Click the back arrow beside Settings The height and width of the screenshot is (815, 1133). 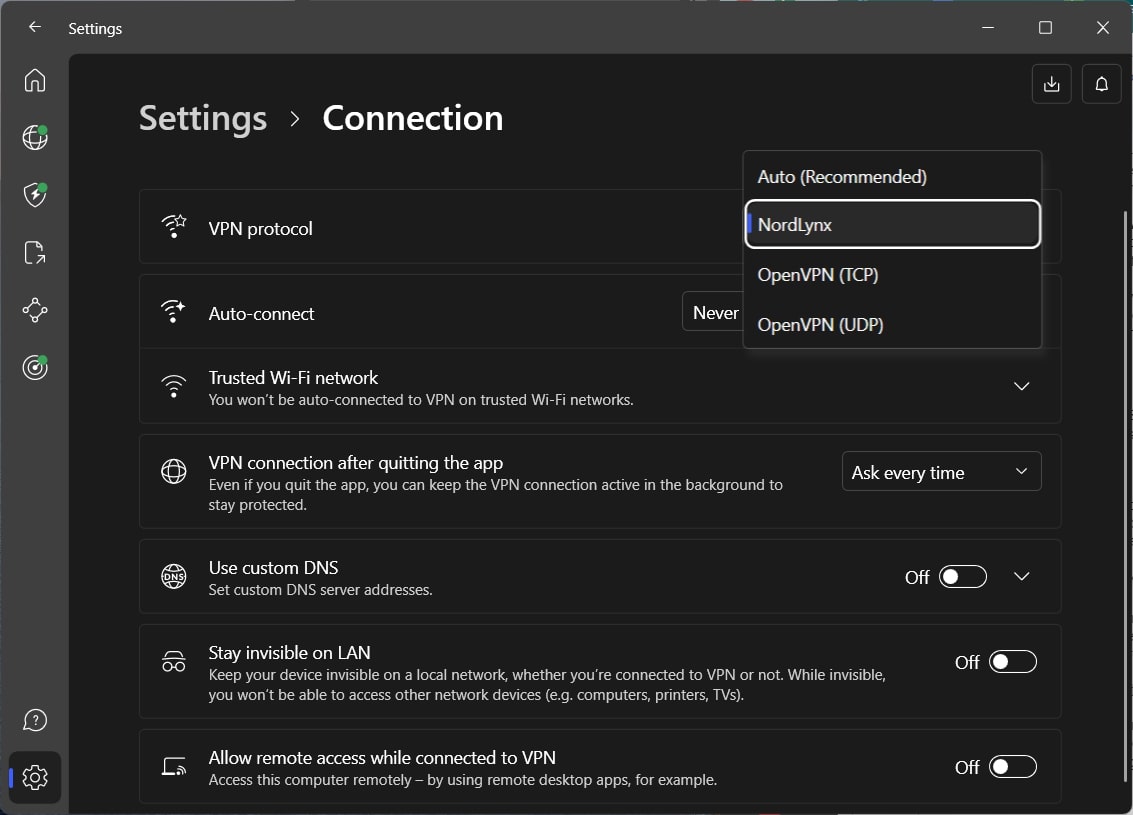(x=34, y=27)
